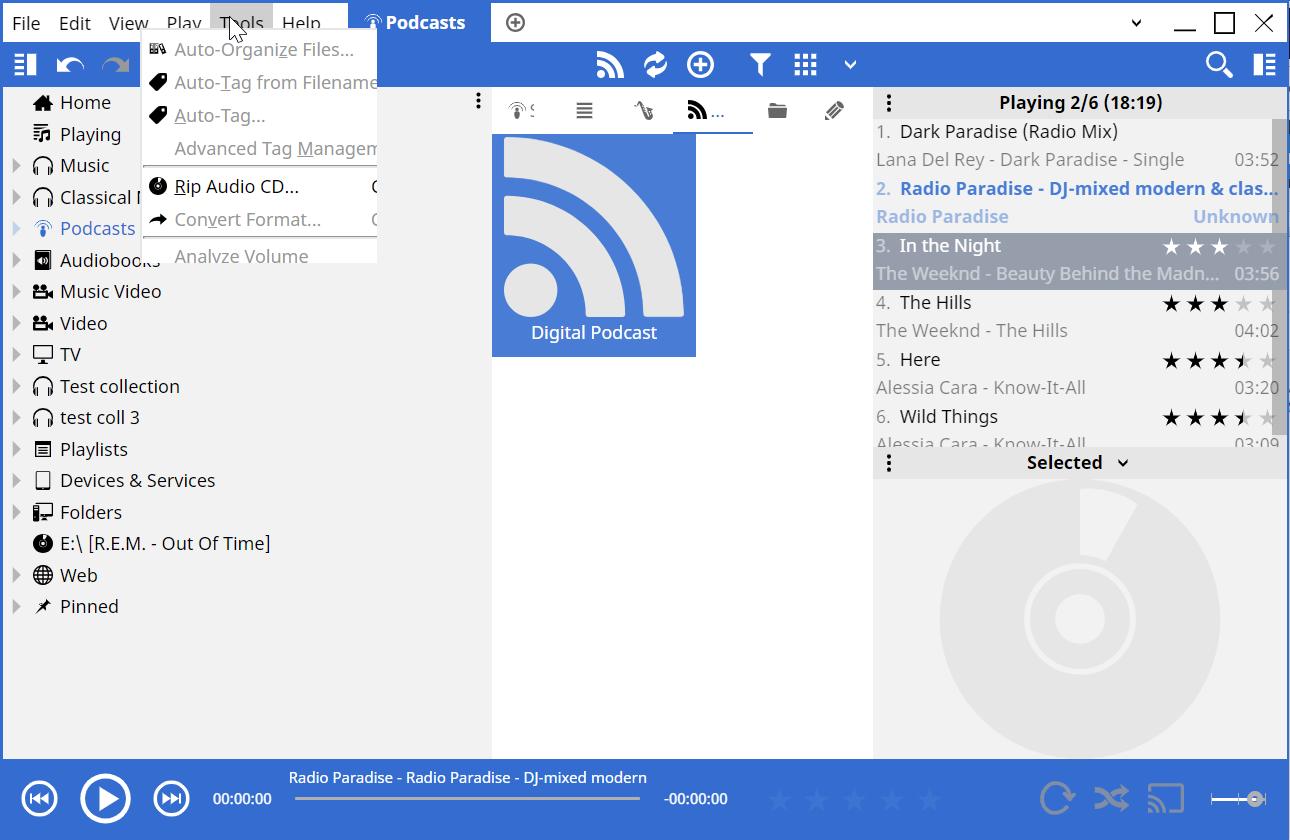
Task: Toggle repeat playback mode
Action: click(1056, 798)
